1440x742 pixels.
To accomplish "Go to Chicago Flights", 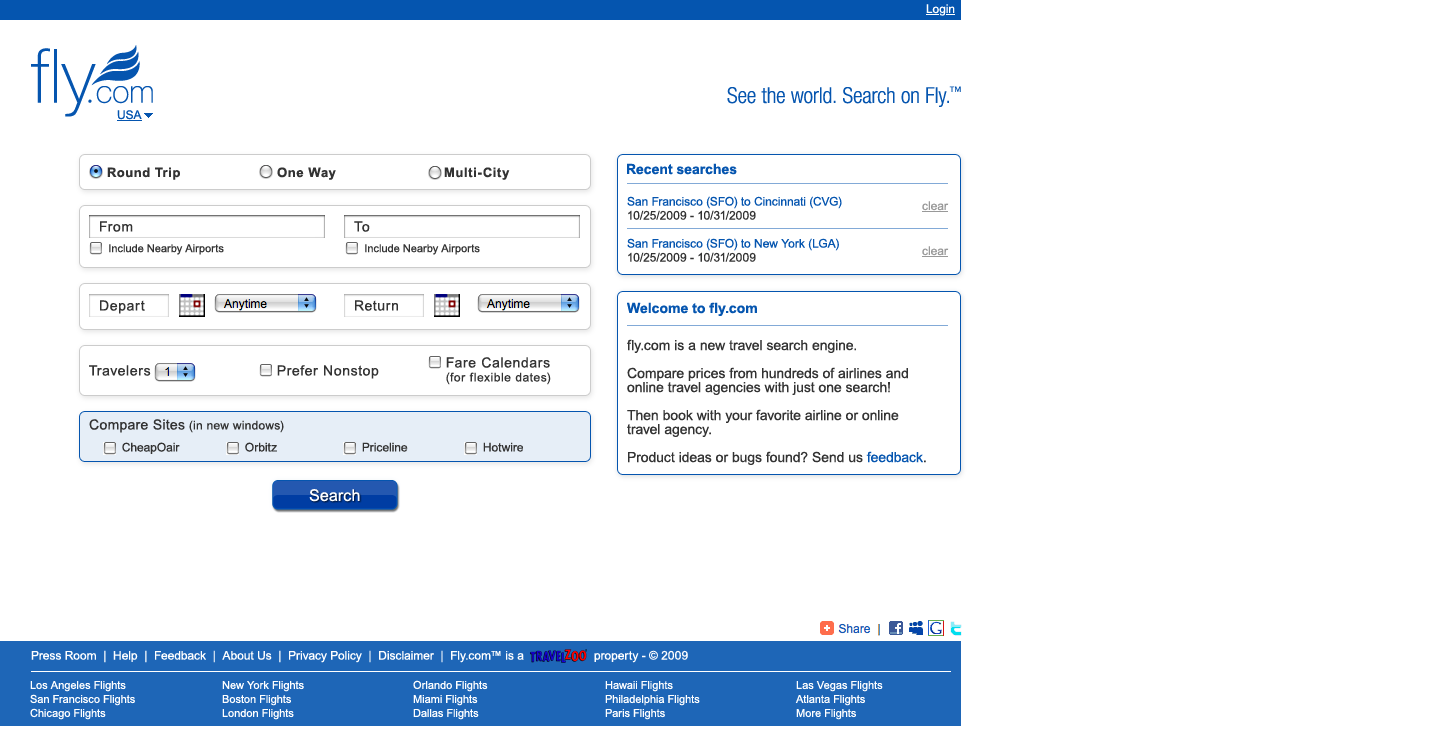I will tap(68, 714).
